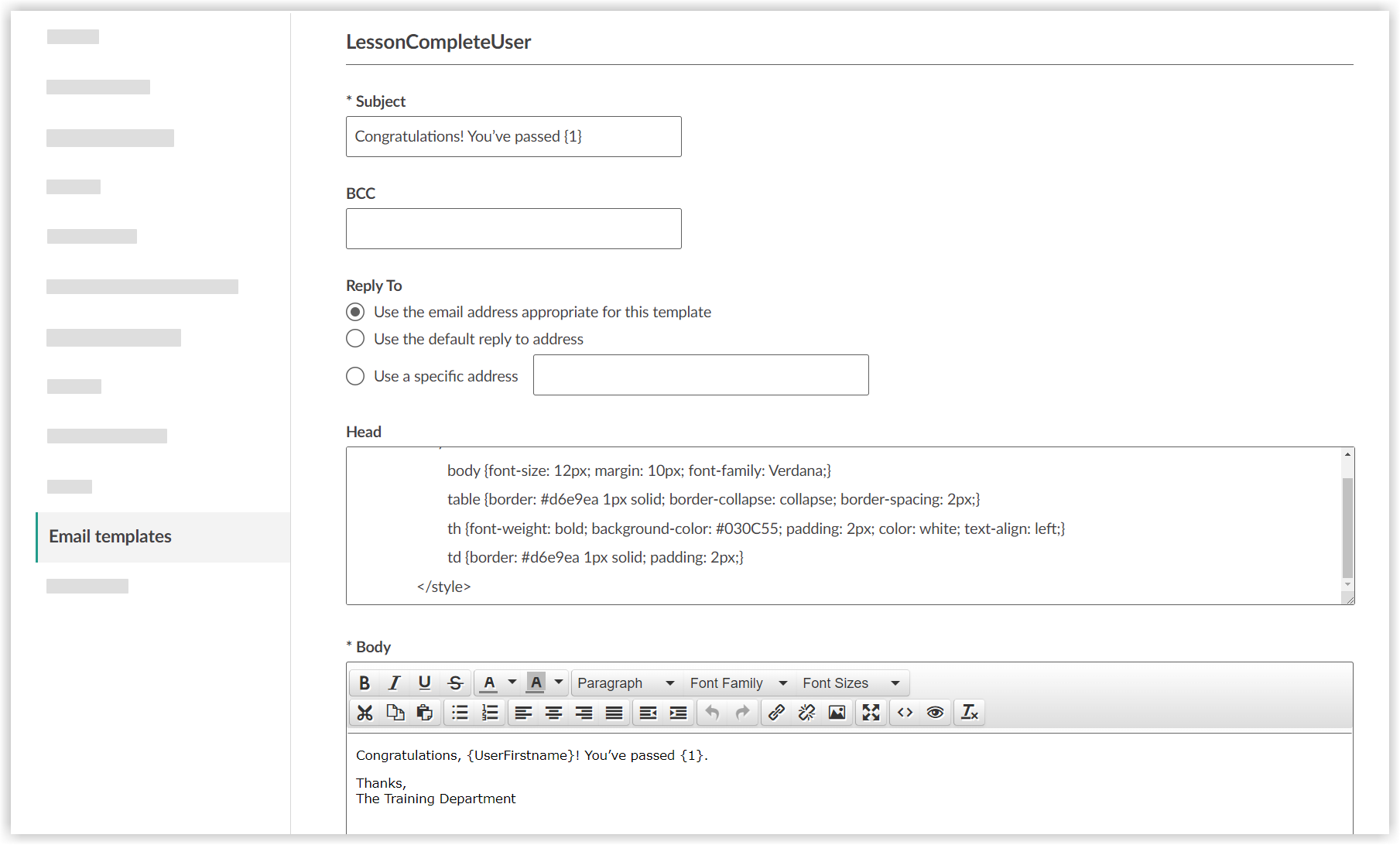This screenshot has height=845, width=1400.
Task: Open the Paragraph format dropdown
Action: click(624, 682)
